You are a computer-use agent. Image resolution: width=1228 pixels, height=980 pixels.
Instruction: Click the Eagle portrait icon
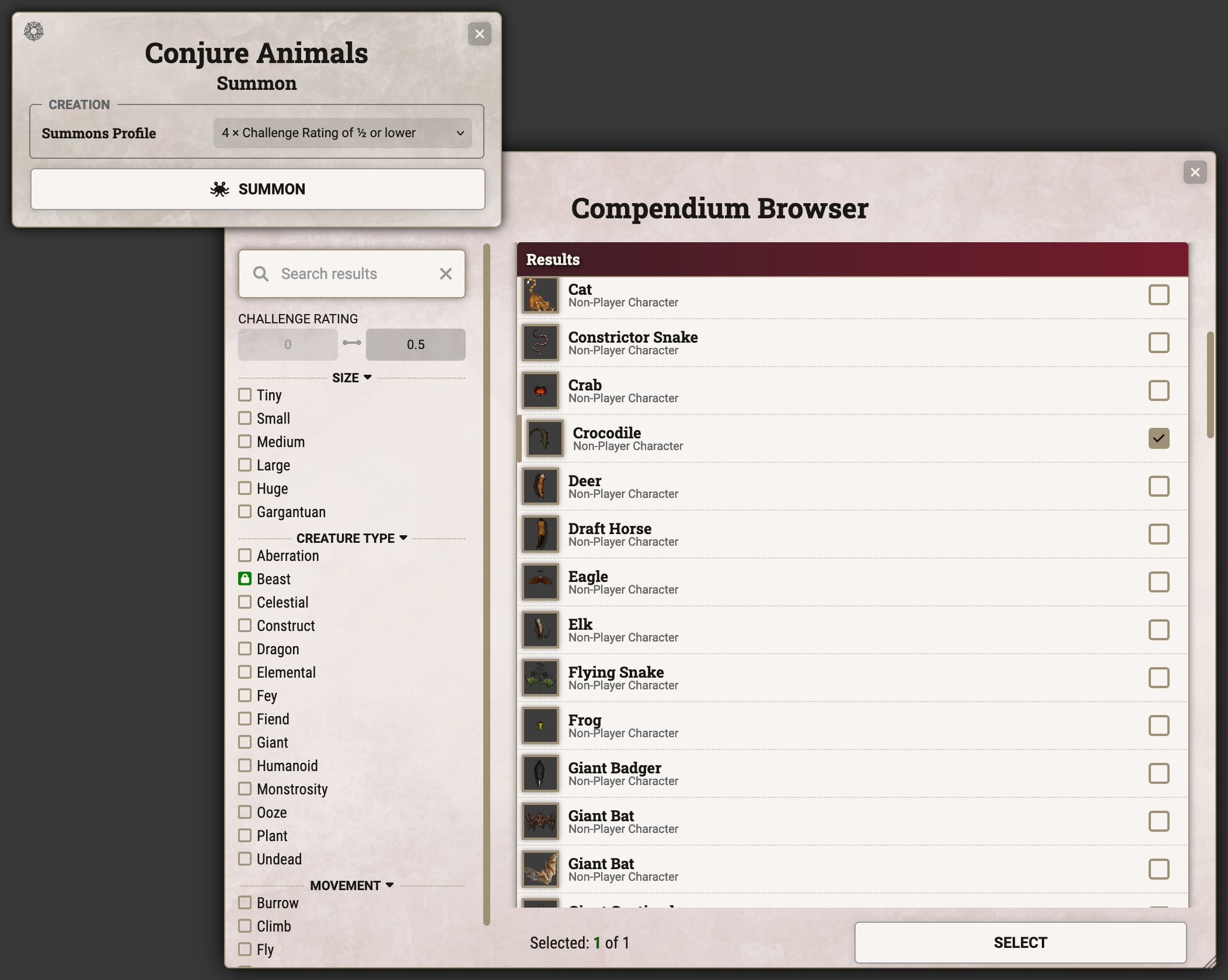point(540,582)
